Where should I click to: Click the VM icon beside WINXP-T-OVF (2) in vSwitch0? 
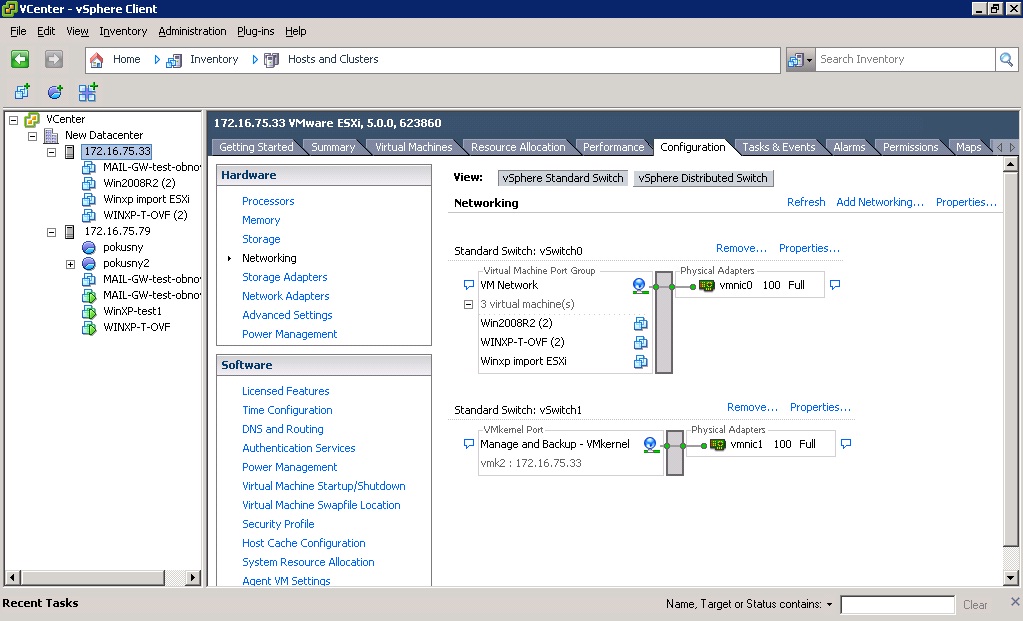(641, 342)
